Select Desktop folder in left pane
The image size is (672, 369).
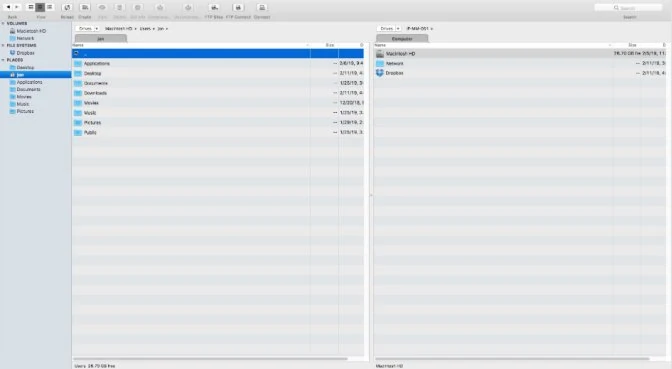[x=218, y=73]
